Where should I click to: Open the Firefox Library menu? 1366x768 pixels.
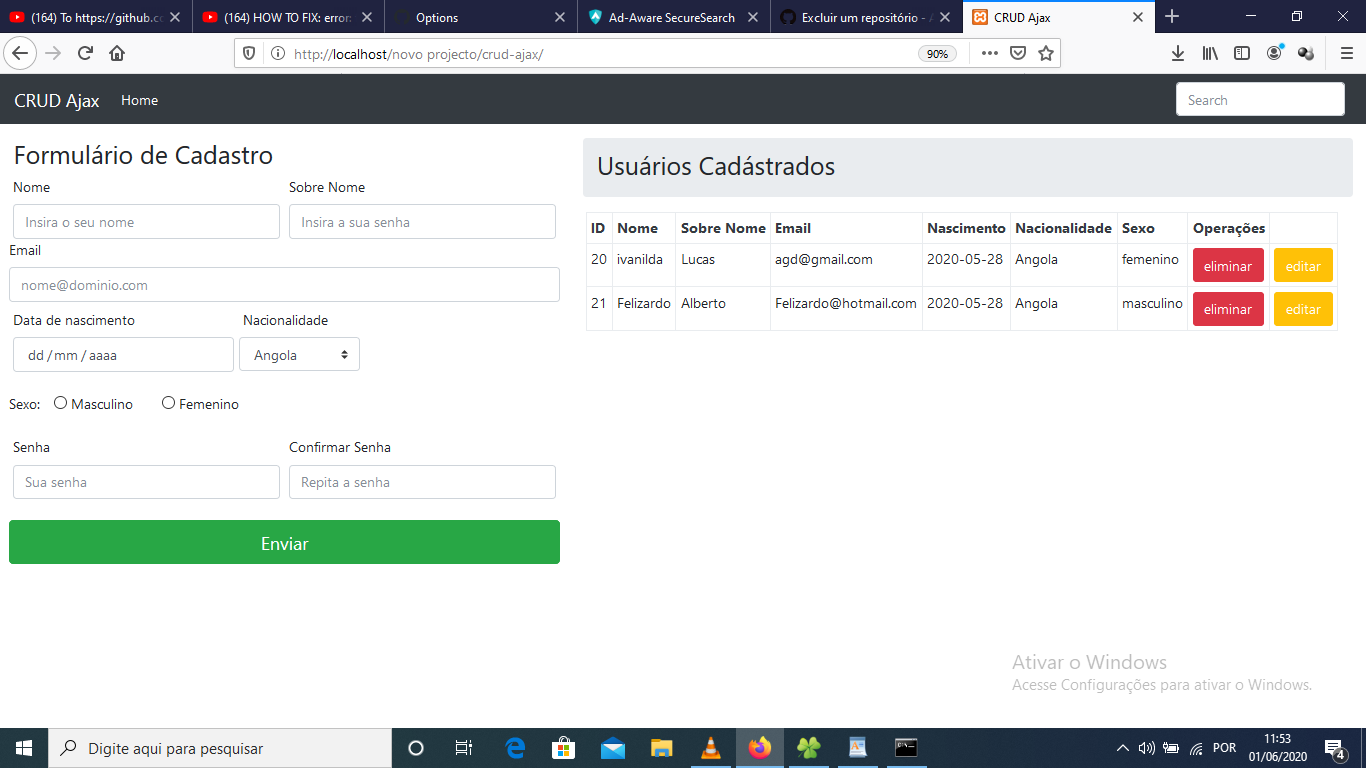coord(1209,52)
